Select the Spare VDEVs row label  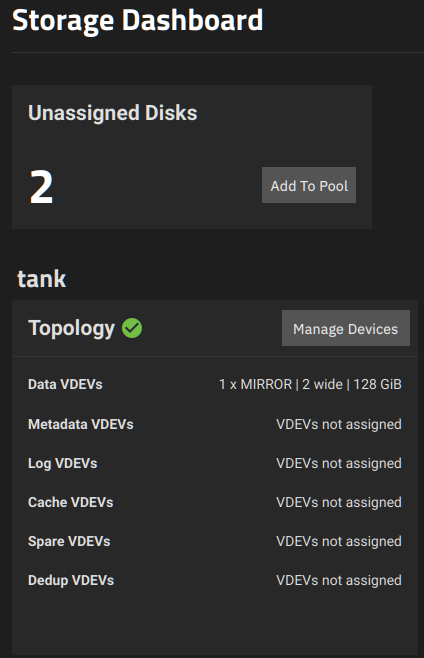point(69,541)
